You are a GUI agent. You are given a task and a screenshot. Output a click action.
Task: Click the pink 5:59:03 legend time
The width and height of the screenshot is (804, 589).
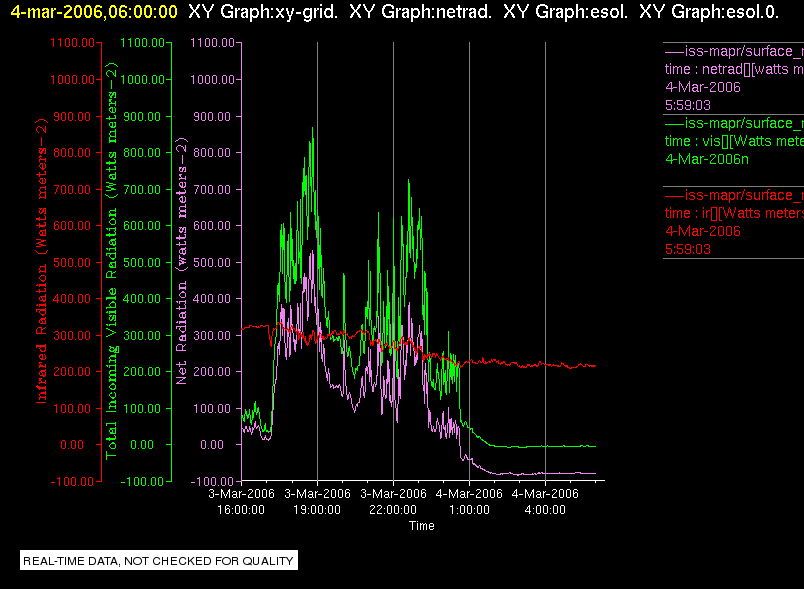click(688, 105)
